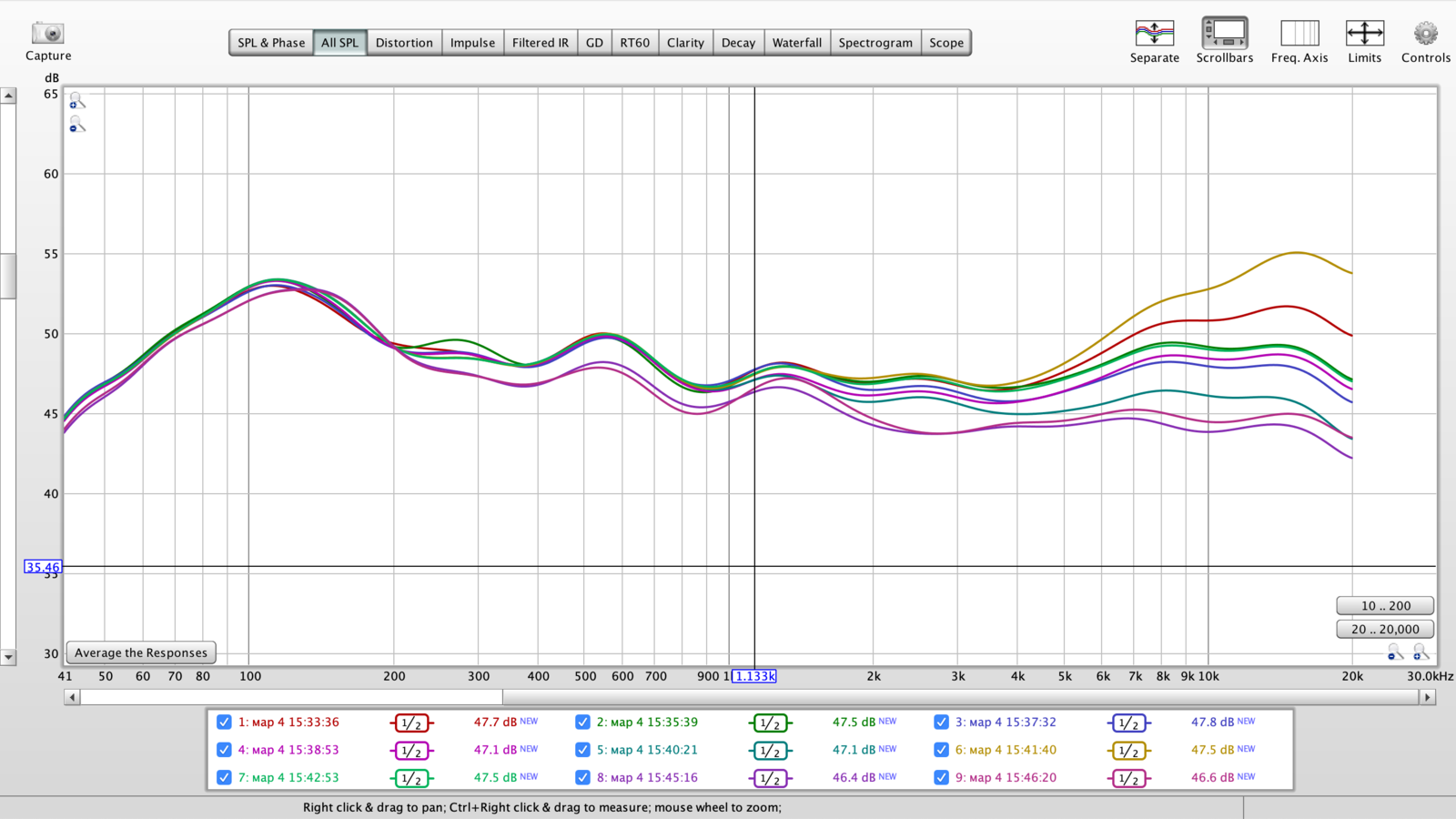
Task: Click horizontal scrollbar right arrow
Action: pos(1428,697)
